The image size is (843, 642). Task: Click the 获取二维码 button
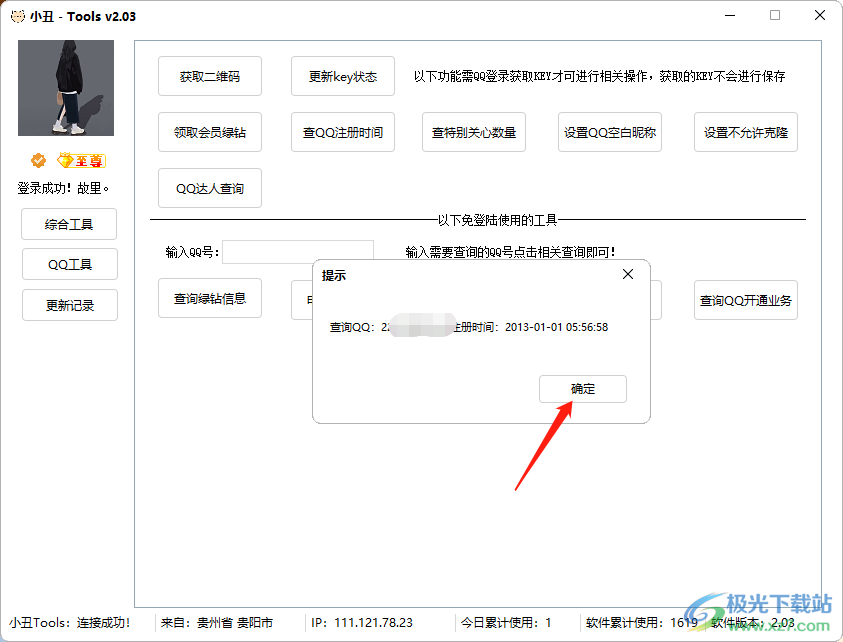pos(210,76)
